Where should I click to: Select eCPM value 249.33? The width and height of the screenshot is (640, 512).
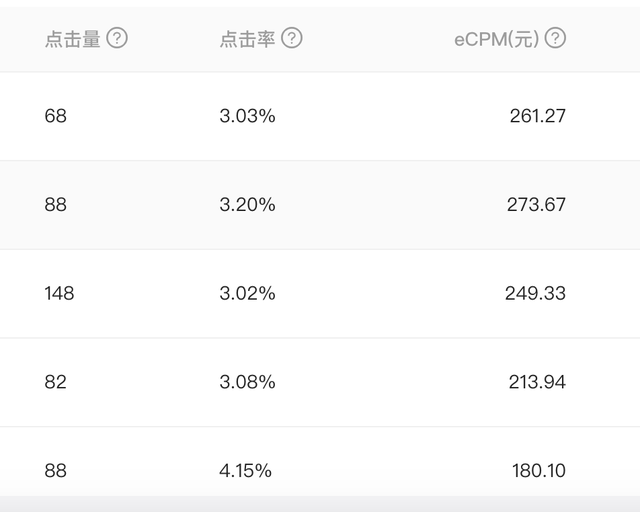coord(535,293)
